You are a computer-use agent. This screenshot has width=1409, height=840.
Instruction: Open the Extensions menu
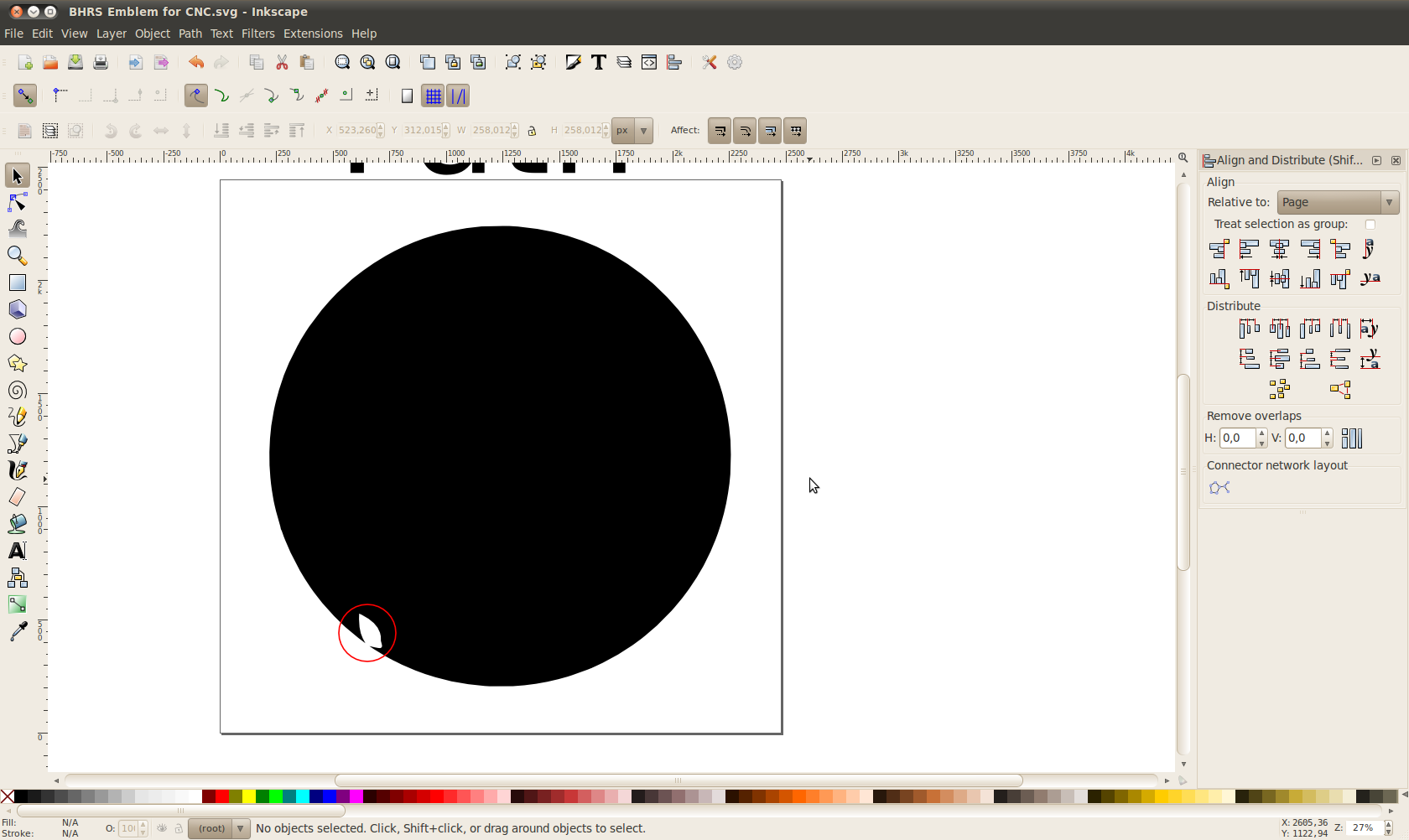[x=313, y=34]
